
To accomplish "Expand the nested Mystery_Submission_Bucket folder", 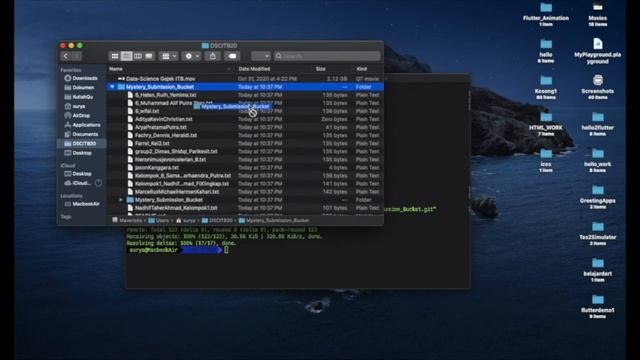I will pos(121,200).
